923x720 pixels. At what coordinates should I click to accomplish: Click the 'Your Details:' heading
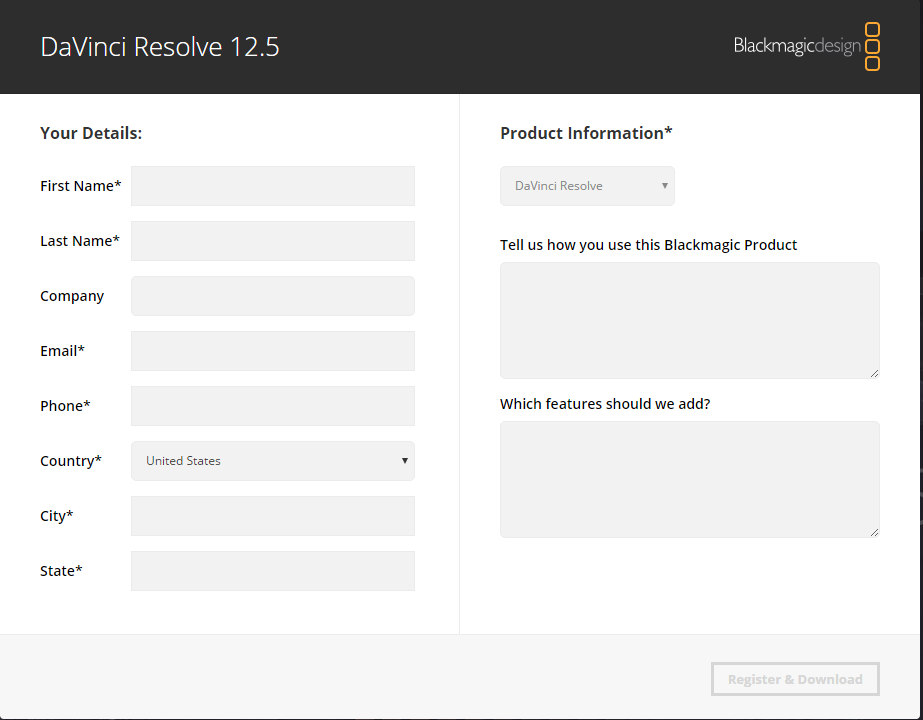(x=91, y=133)
